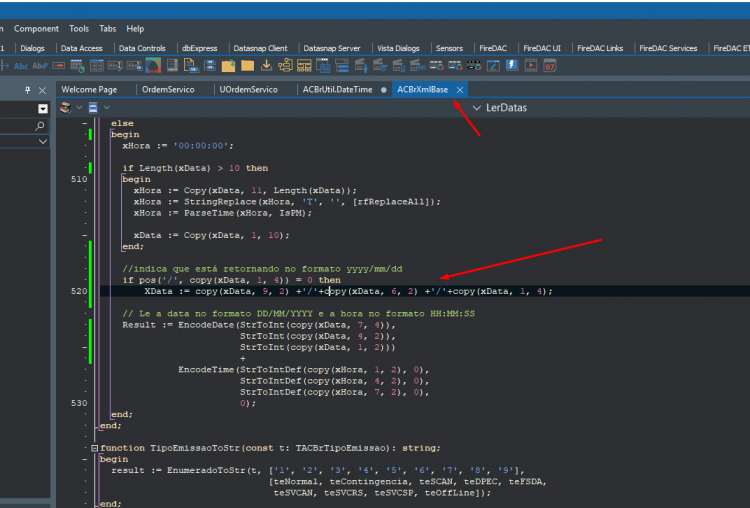Close the left docked panel

point(42,90)
